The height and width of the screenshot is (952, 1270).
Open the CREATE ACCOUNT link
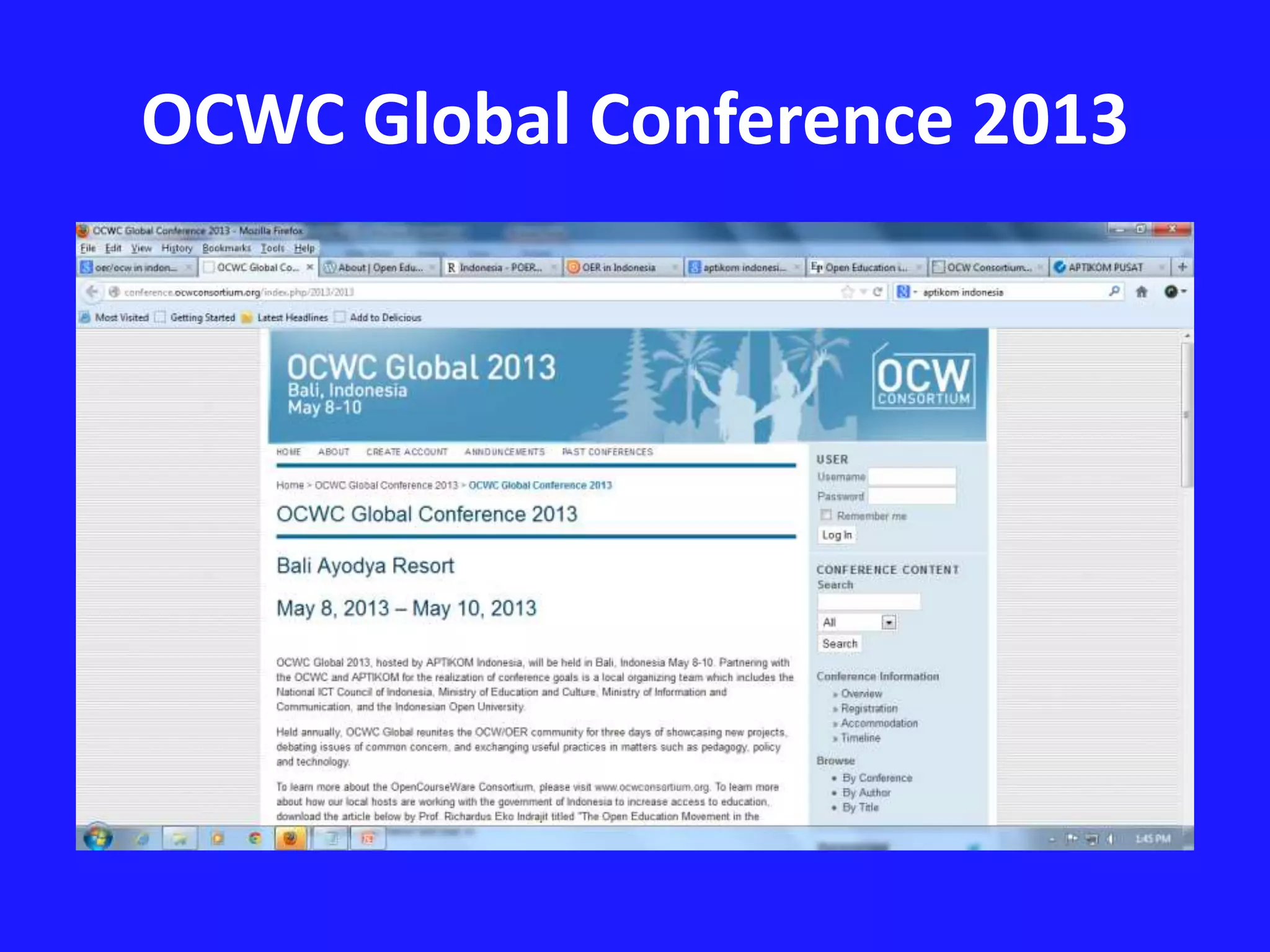(407, 452)
